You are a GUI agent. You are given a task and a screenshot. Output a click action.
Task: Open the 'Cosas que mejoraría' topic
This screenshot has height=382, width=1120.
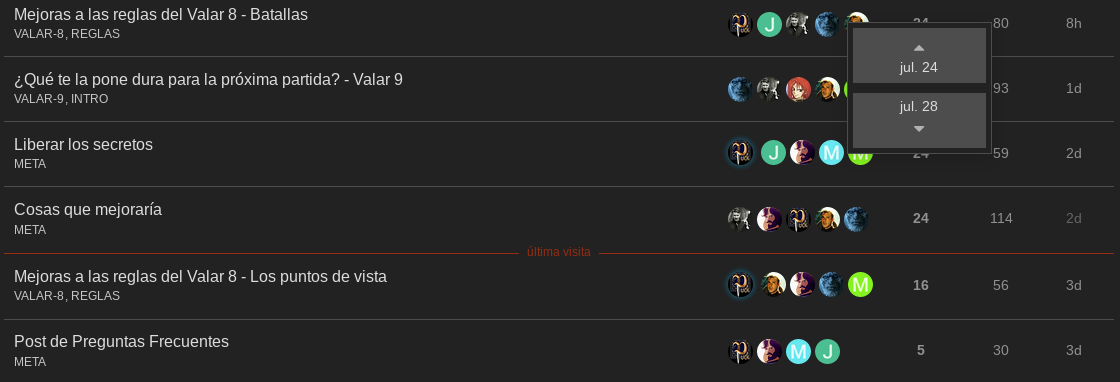(88, 209)
